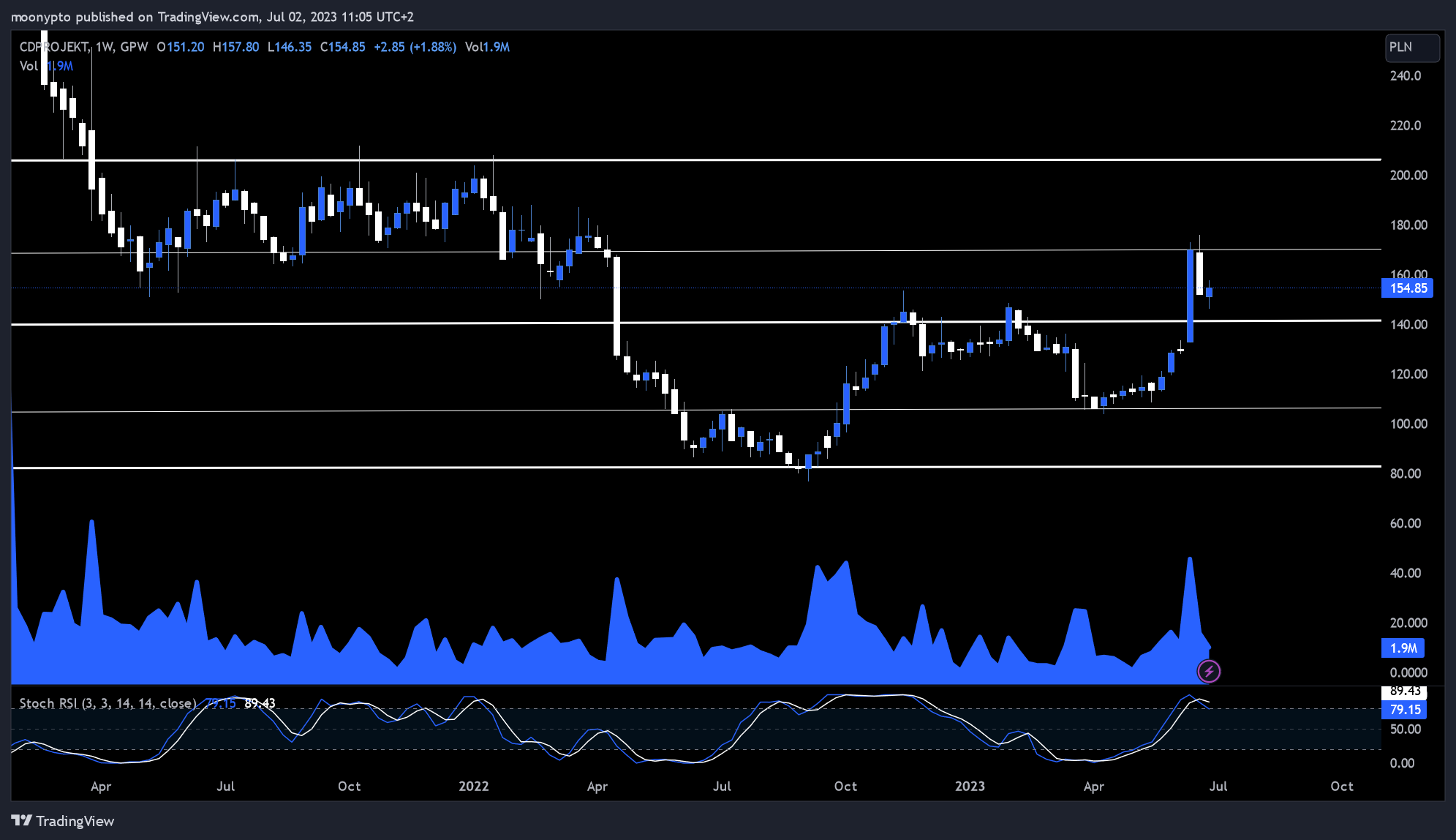This screenshot has width=1456, height=840.
Task: Click the TradingView logo at bottom
Action: (63, 821)
